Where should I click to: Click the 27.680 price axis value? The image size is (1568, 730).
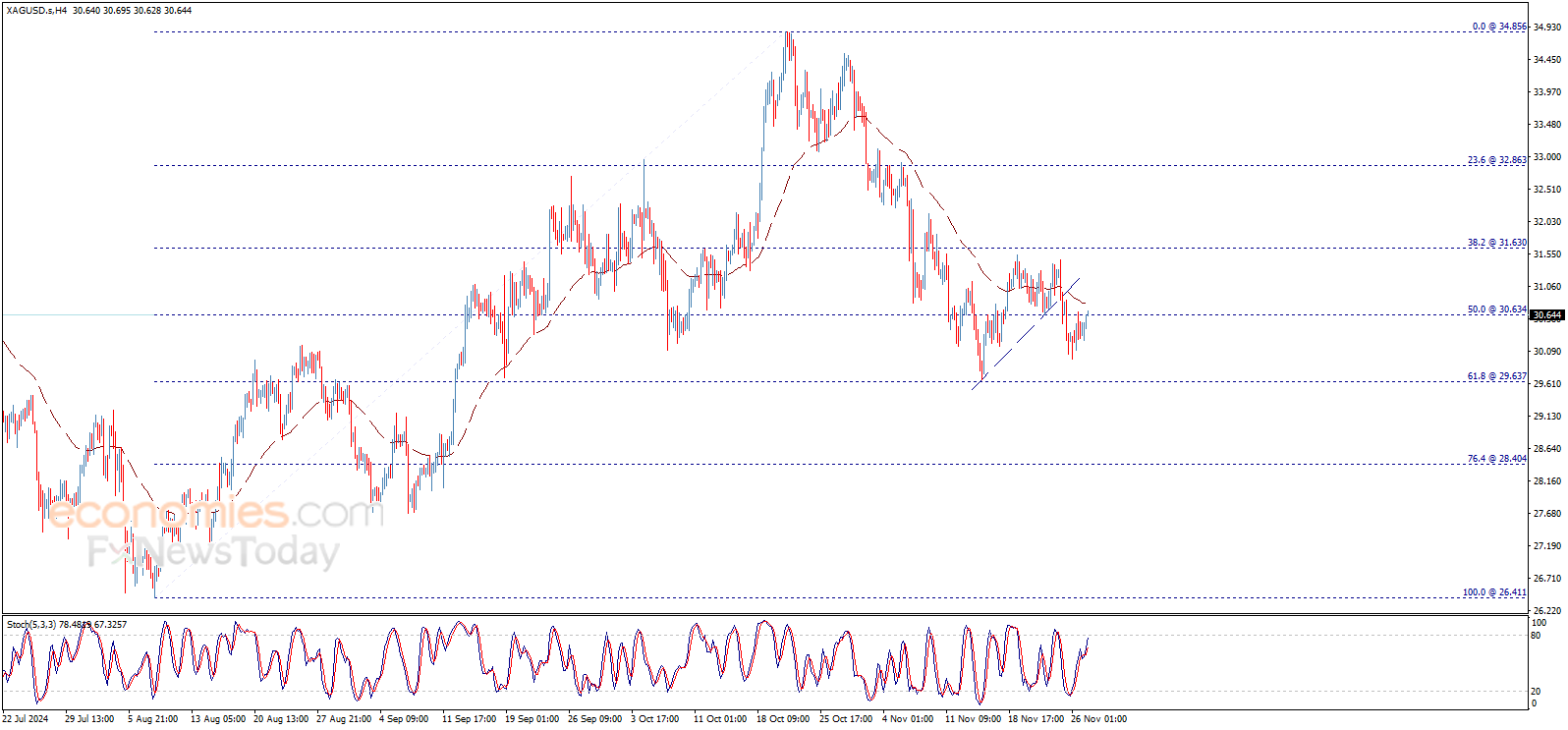pos(1547,514)
